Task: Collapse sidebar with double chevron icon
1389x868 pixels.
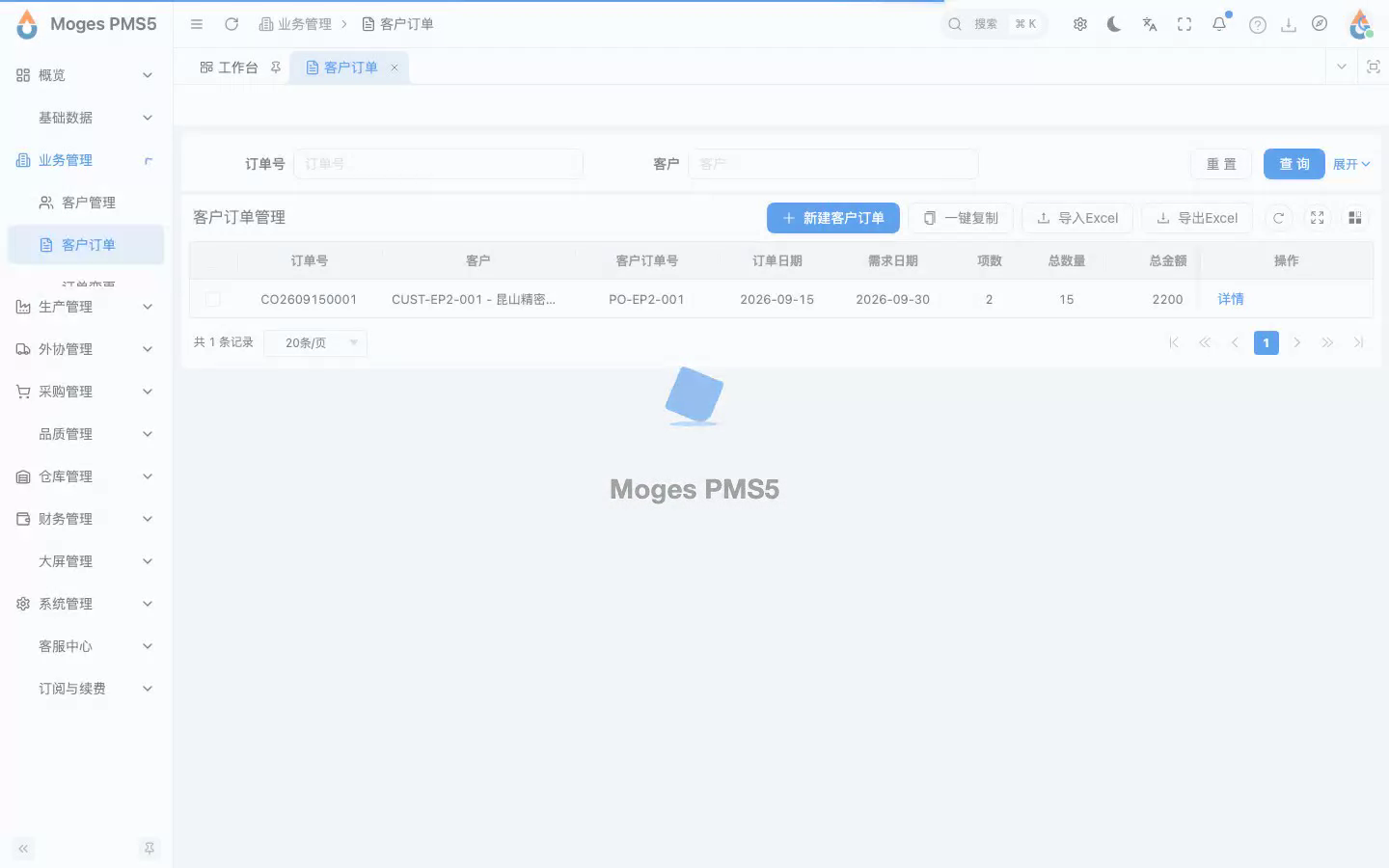Action: coord(23,849)
